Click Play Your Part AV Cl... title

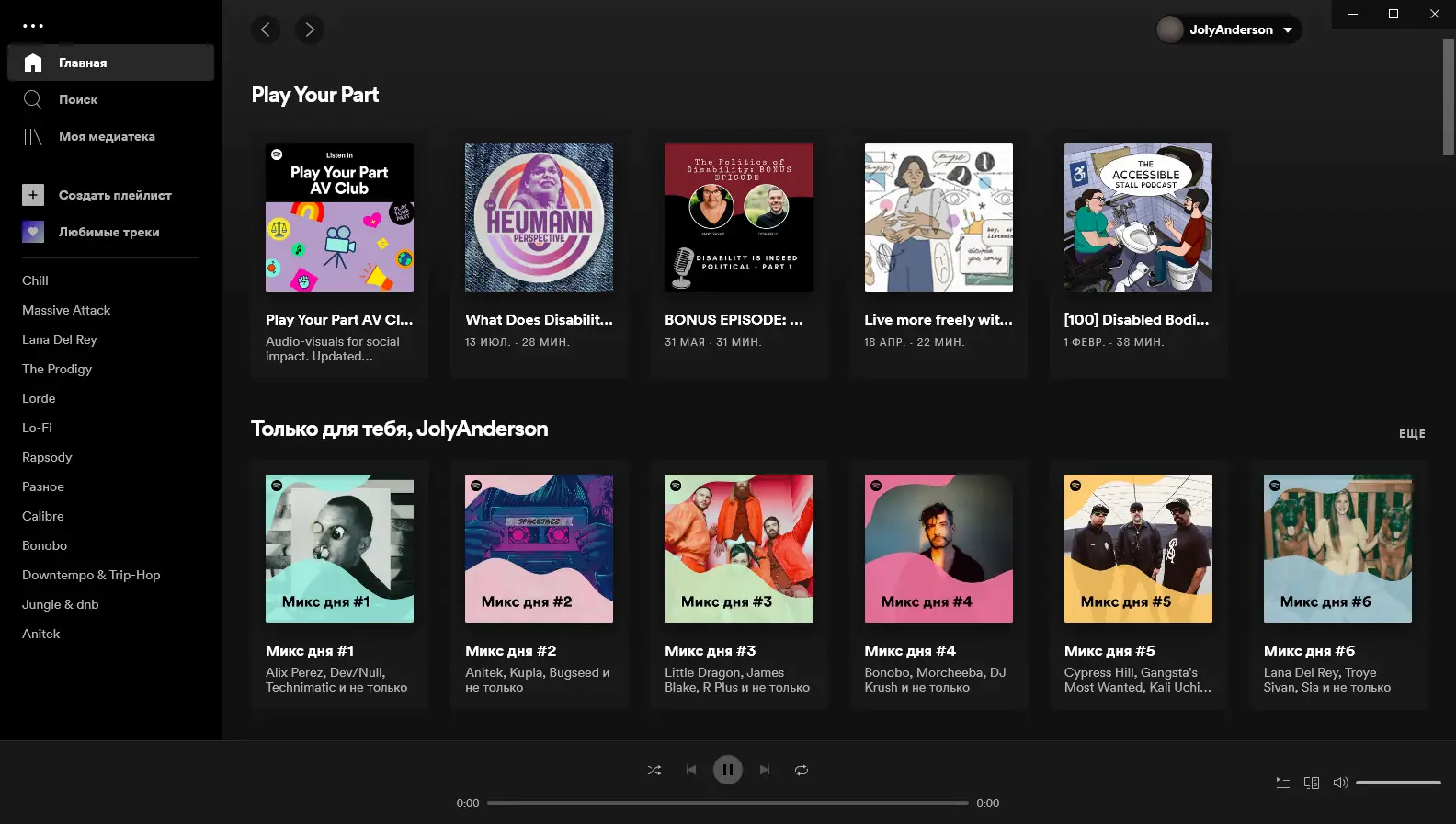(x=339, y=320)
